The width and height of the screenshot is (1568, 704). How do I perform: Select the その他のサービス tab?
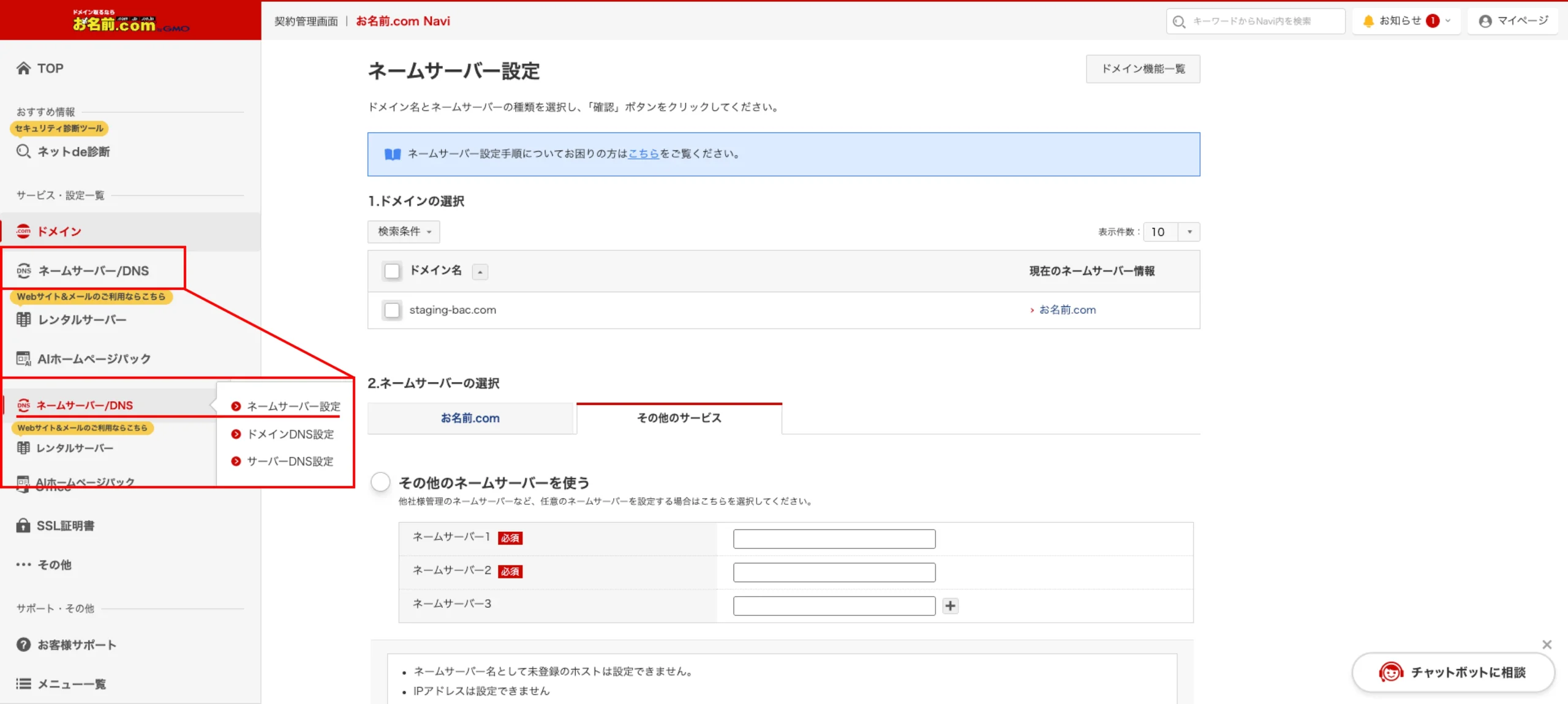coord(679,418)
